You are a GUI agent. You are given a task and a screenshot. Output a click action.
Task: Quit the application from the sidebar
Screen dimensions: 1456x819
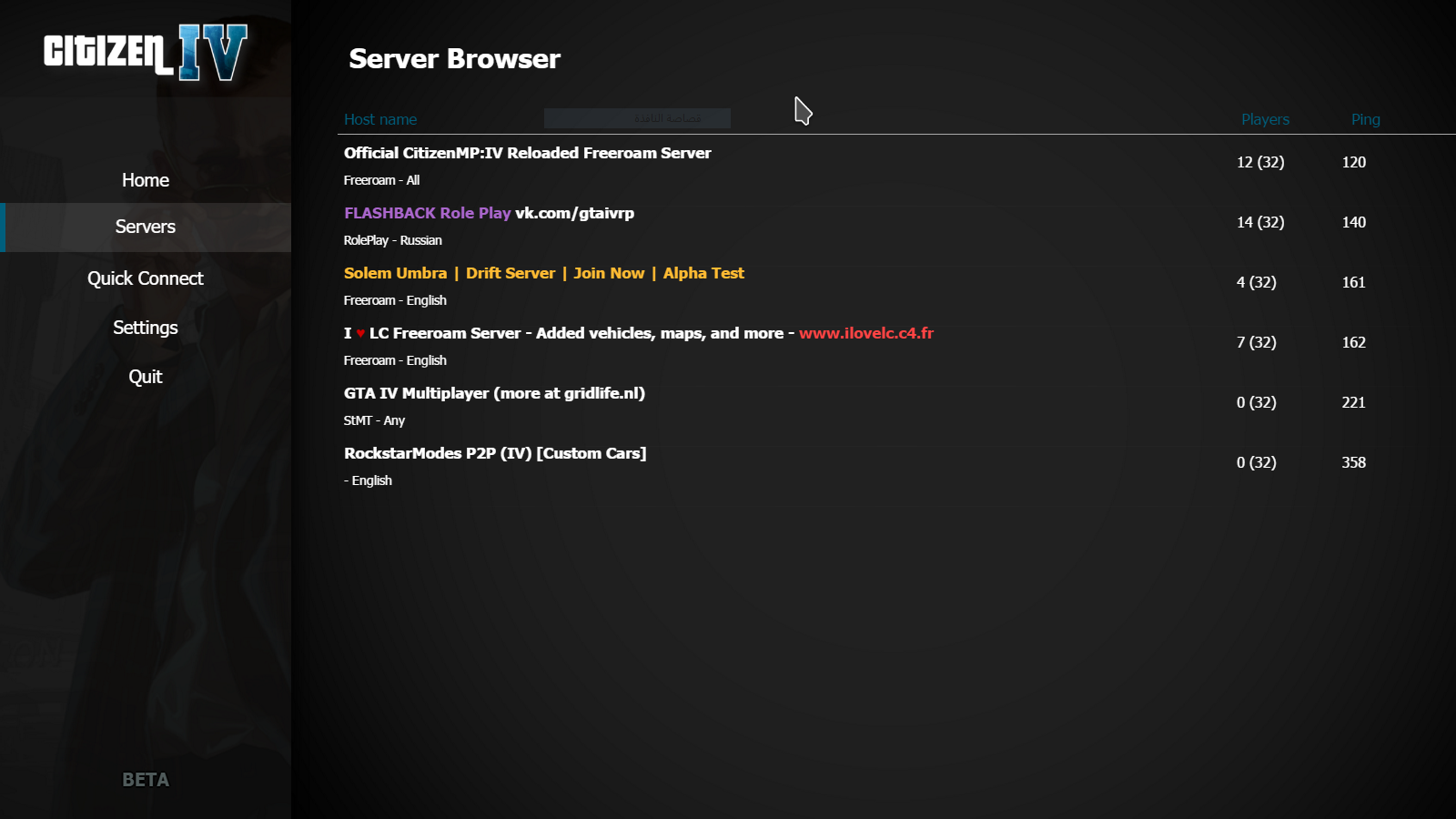[x=146, y=377]
